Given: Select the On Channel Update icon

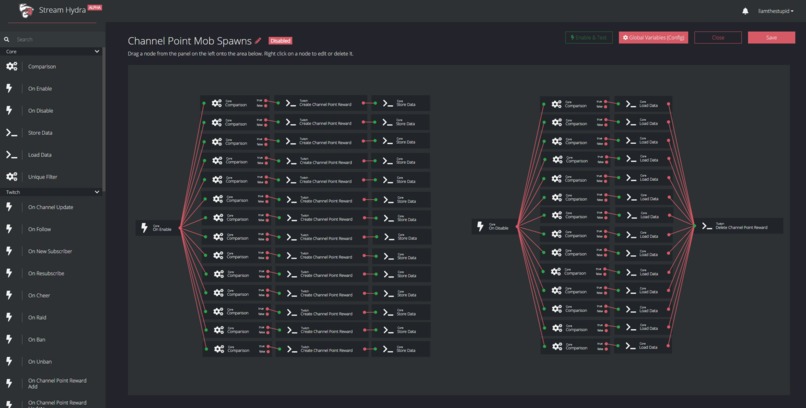Looking at the screenshot, I should (x=9, y=207).
